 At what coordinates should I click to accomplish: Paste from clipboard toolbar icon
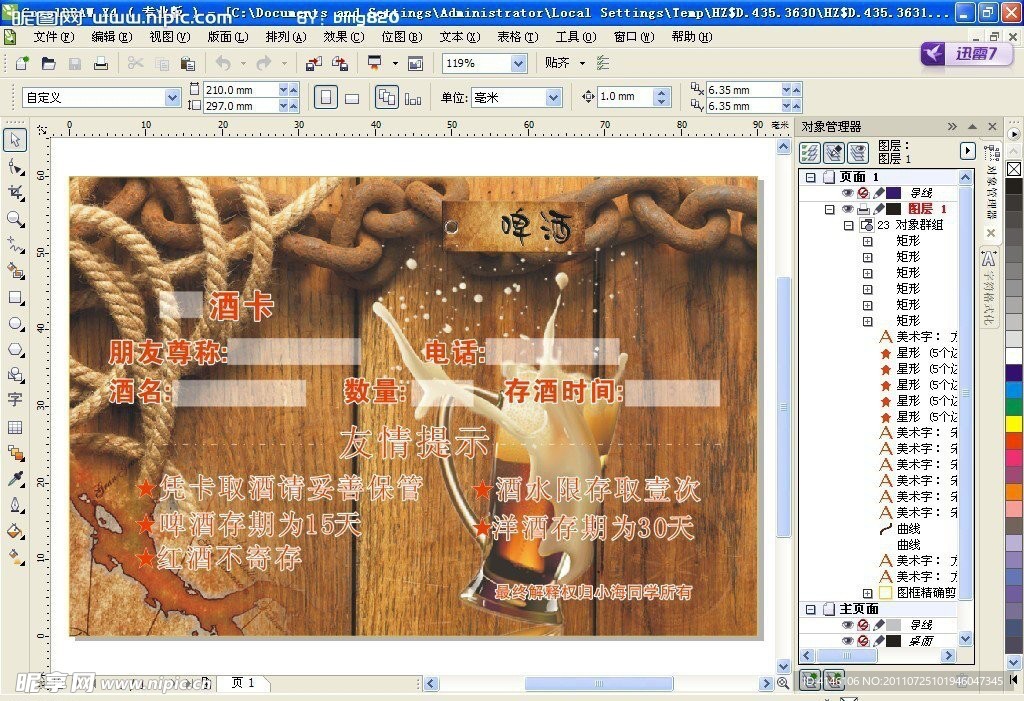click(x=188, y=63)
